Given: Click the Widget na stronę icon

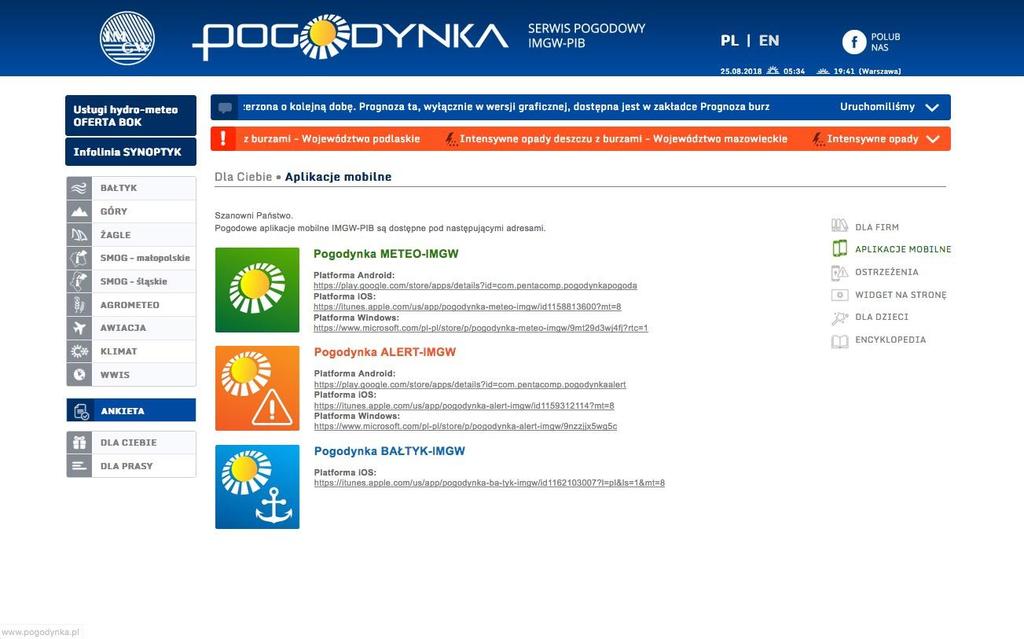Looking at the screenshot, I should pos(840,295).
